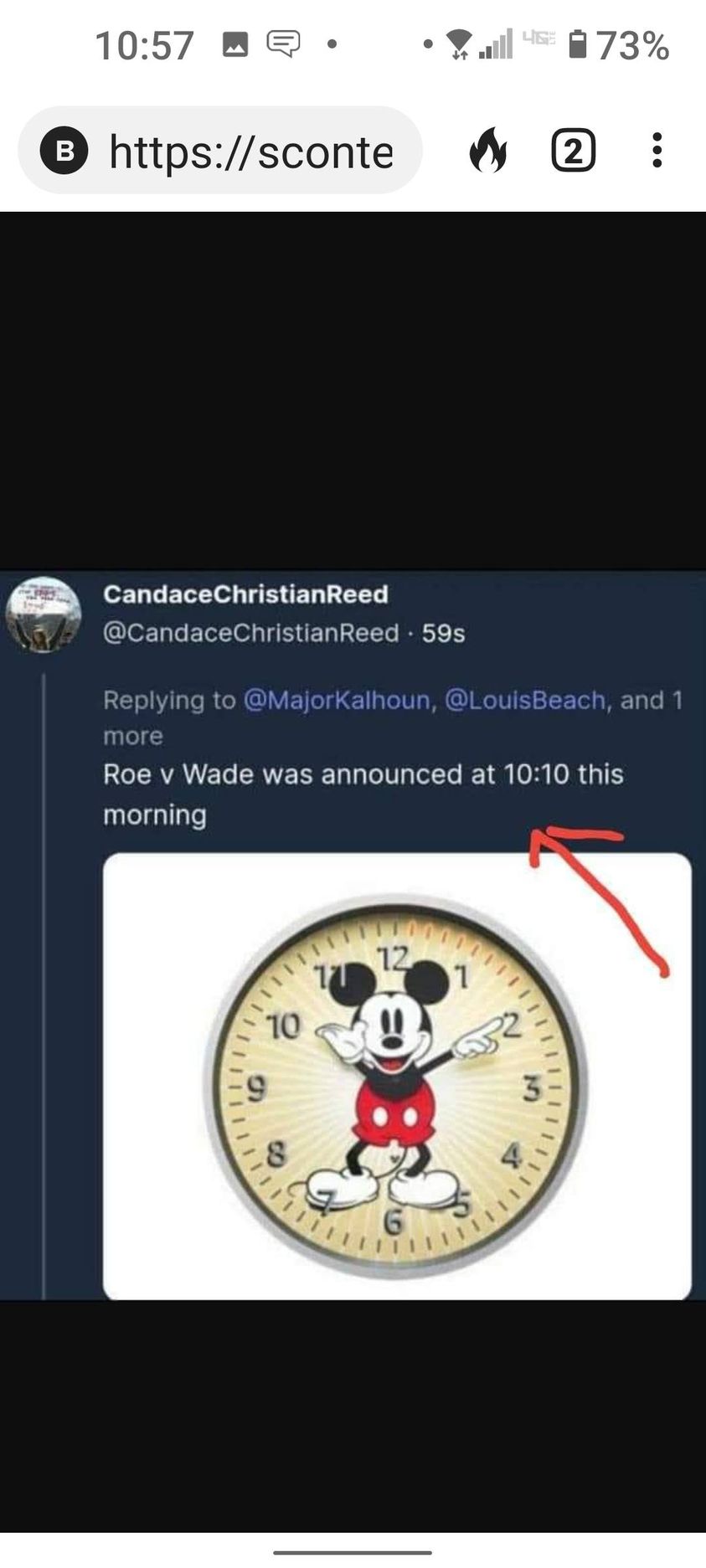706x1568 pixels.
Task: Tap the bottom navigation gesture handle
Action: point(353,1551)
